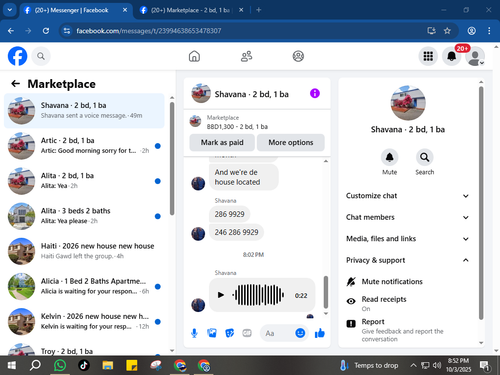The height and width of the screenshot is (375, 500).
Task: Open the Facebook menu grid icon
Action: [x=428, y=56]
